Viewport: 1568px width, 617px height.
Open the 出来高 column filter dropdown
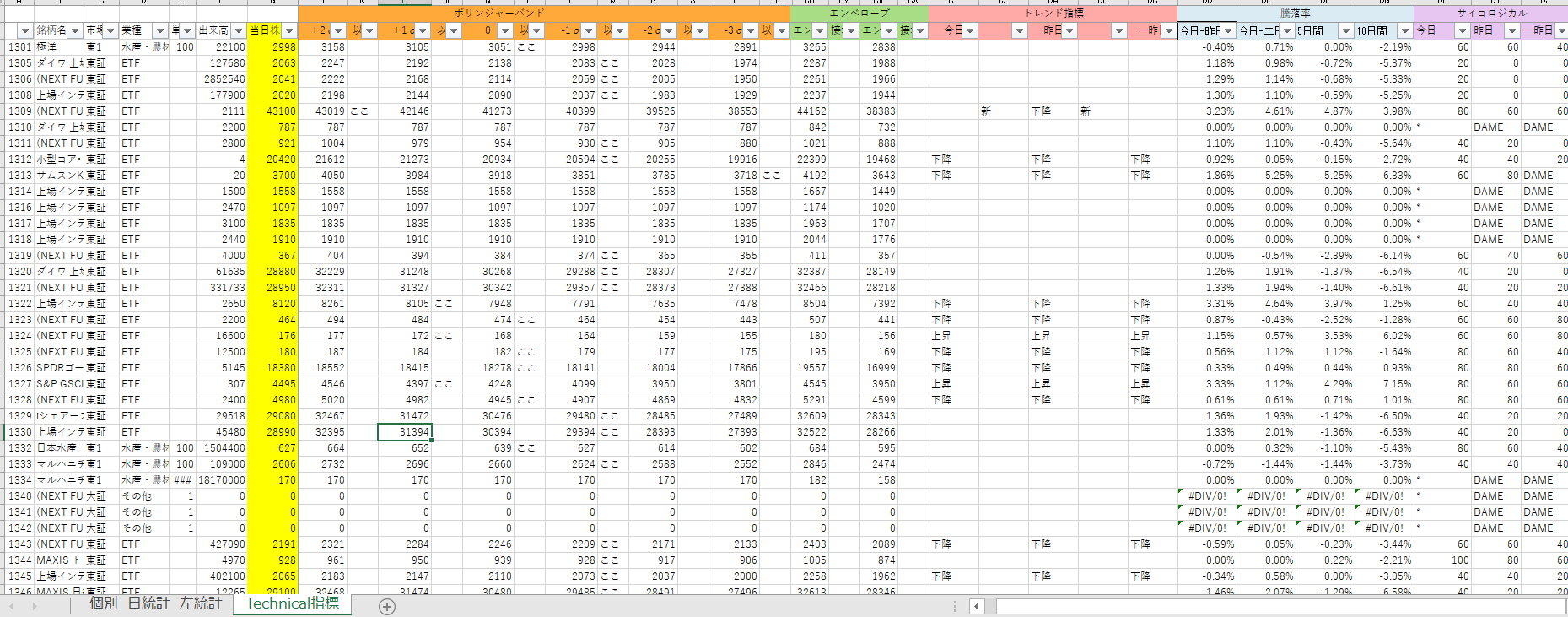(239, 31)
